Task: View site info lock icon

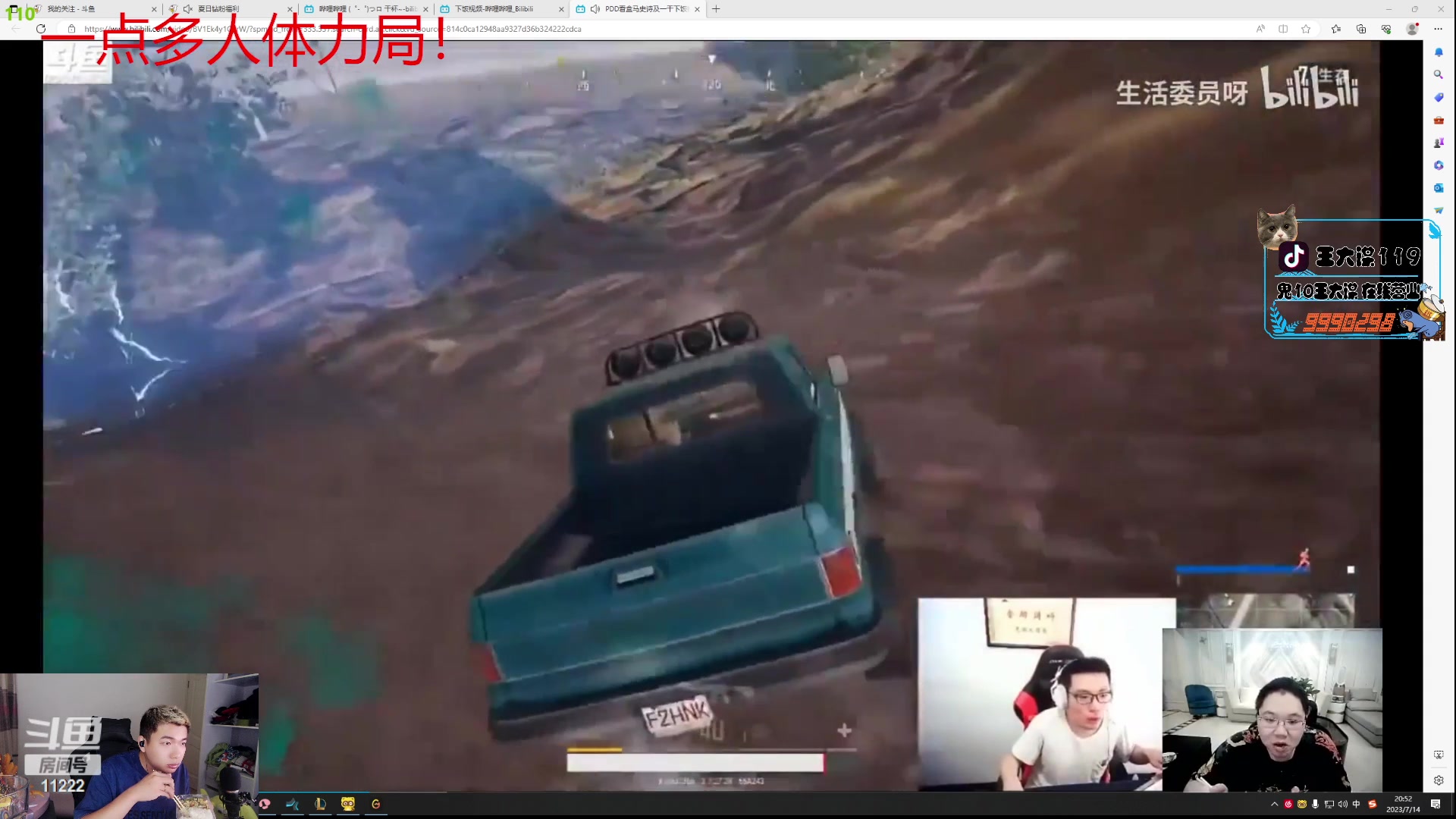Action: (71, 29)
